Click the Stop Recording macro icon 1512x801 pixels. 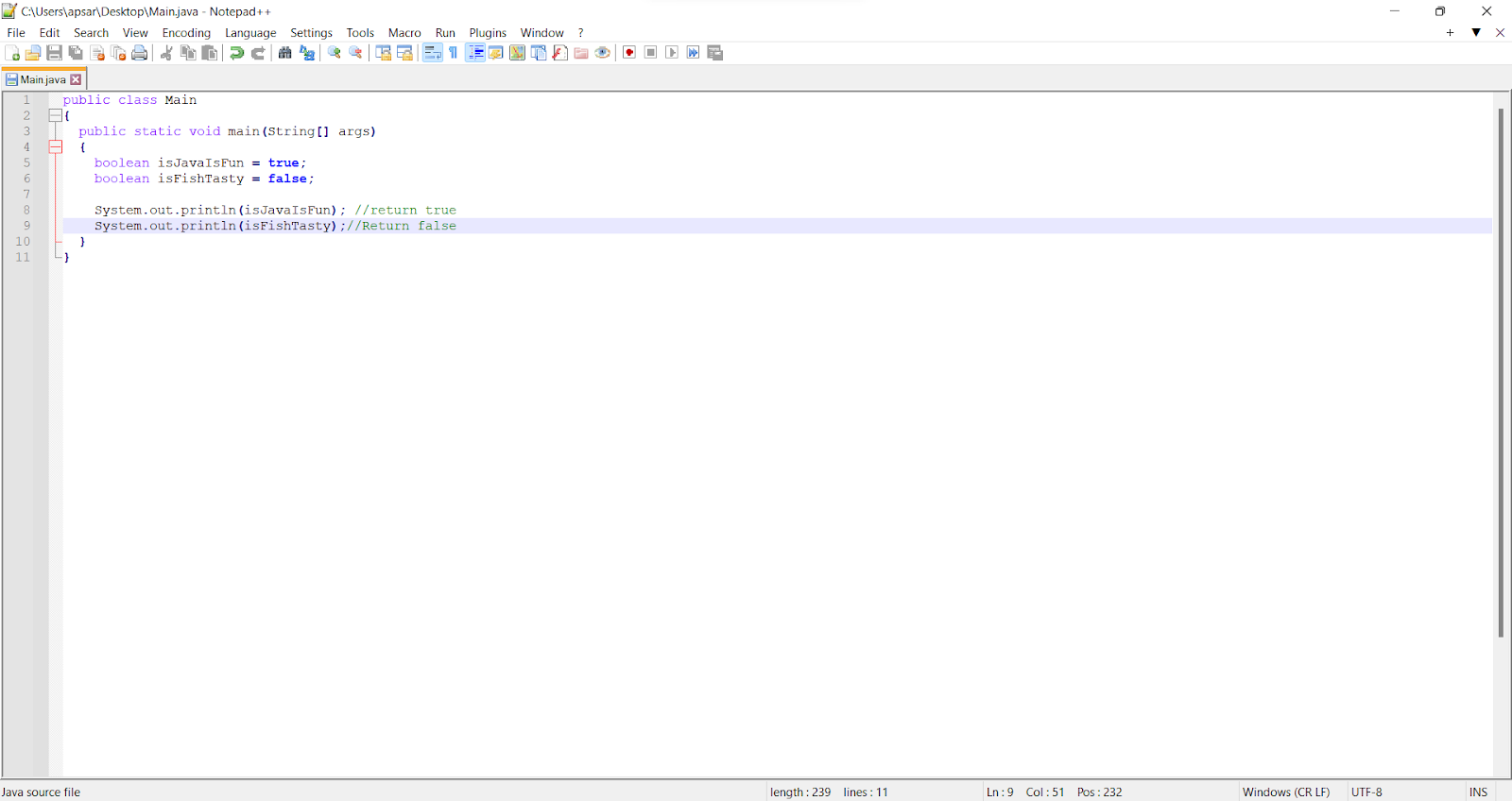click(x=650, y=53)
